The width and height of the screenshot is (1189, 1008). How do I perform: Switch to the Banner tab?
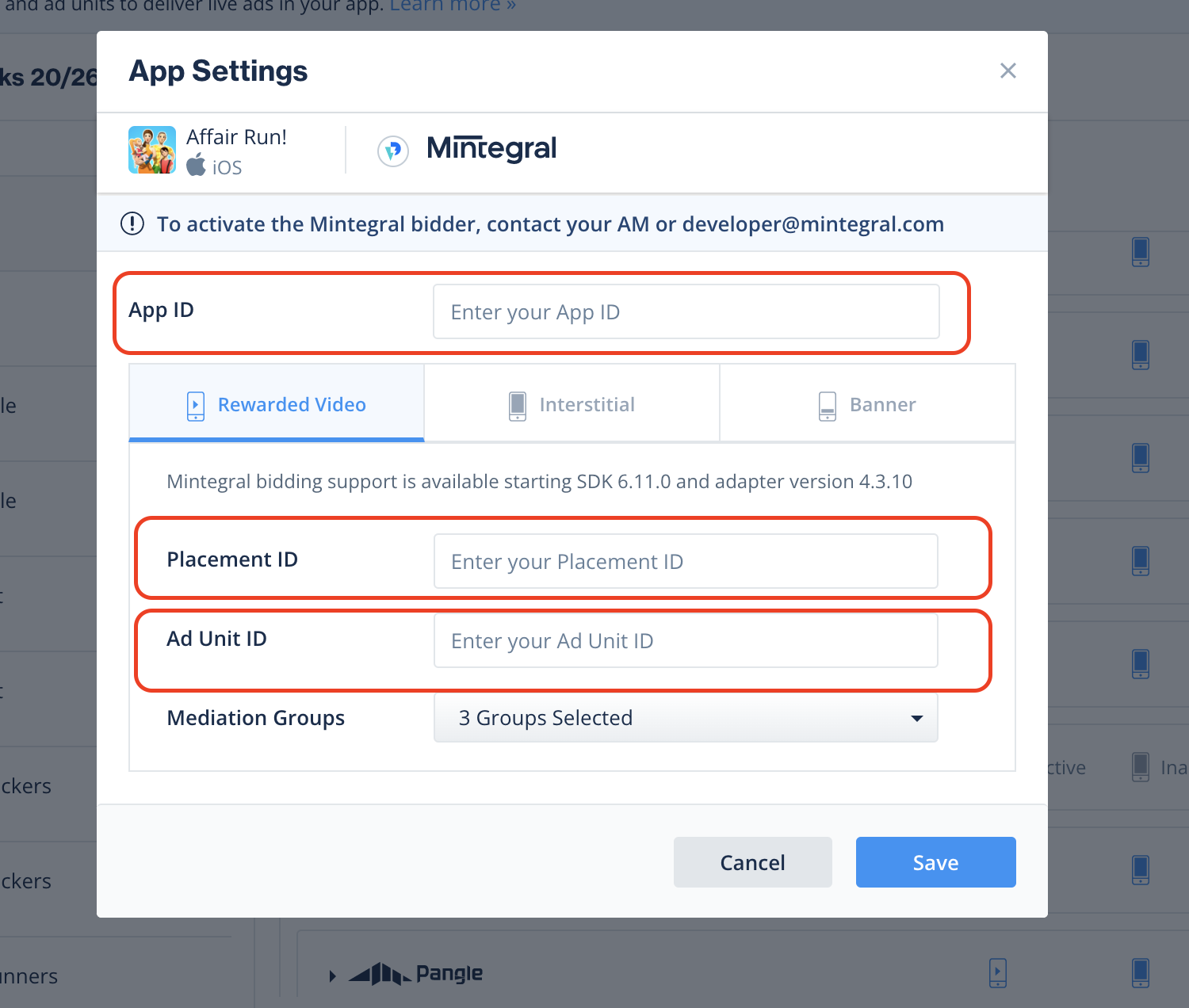click(x=867, y=403)
